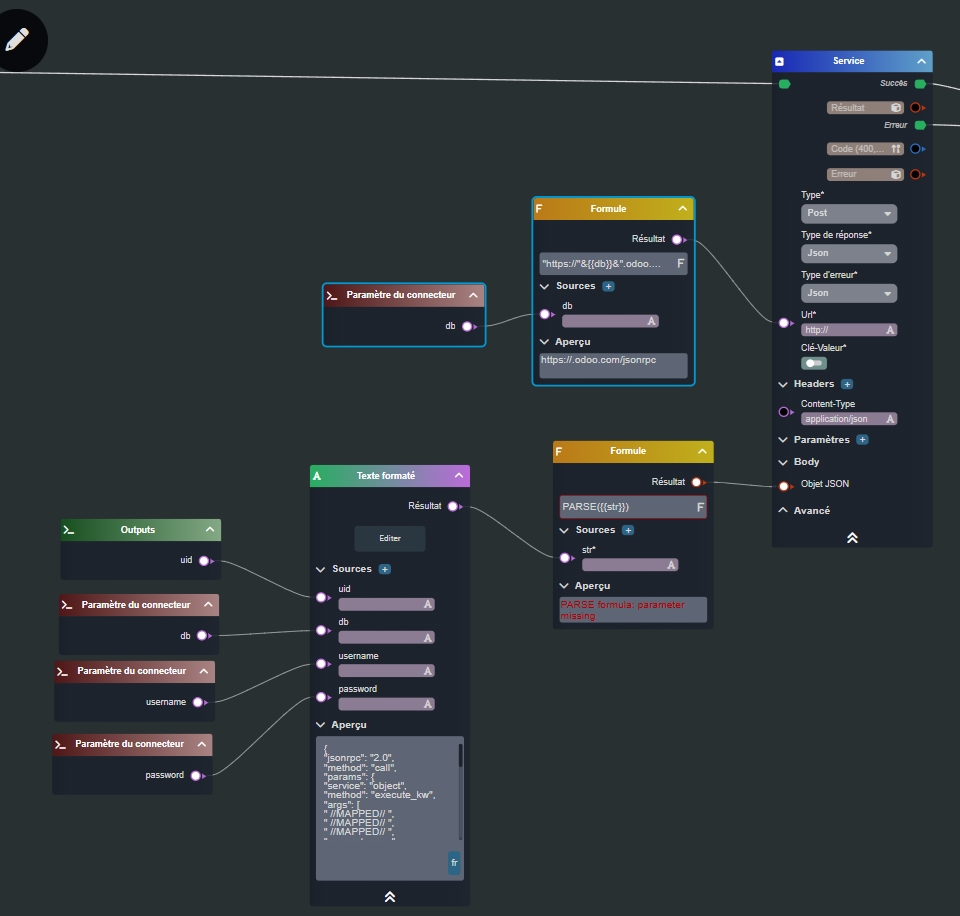Screen dimensions: 960x916
Task: Collapse the Outputs node with its header chevron
Action: pyautogui.click(x=210, y=530)
